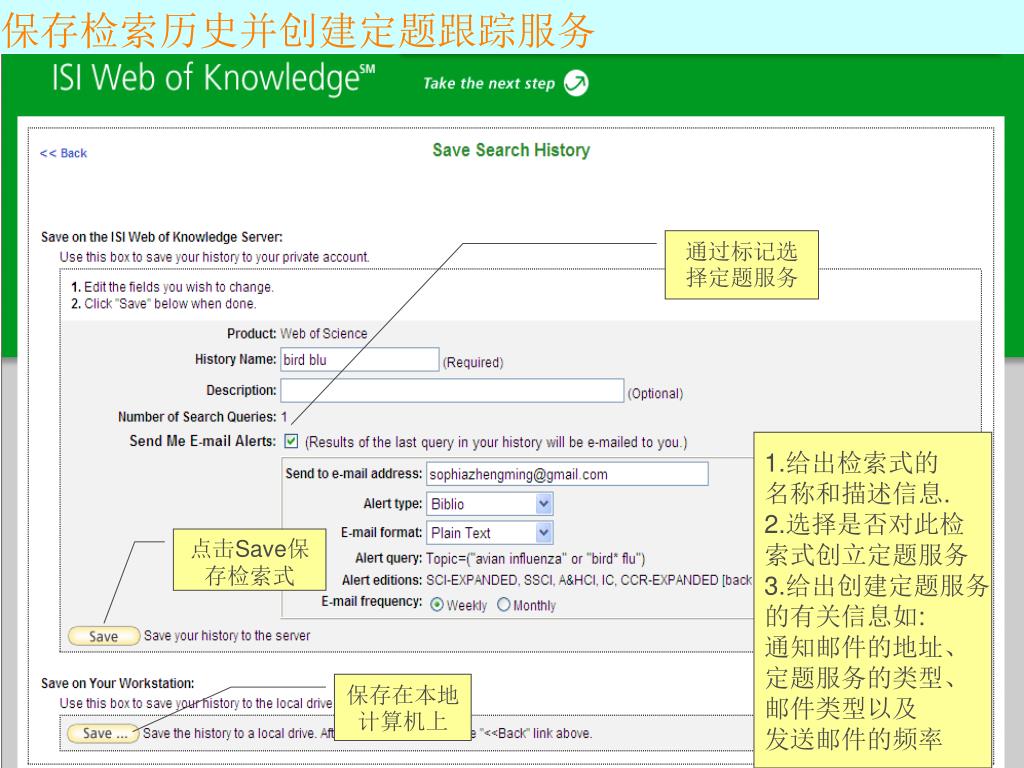Click the Alert query text Topic=("avian influenza" or "bird* flu")
The width and height of the screenshot is (1024, 768).
(536, 558)
